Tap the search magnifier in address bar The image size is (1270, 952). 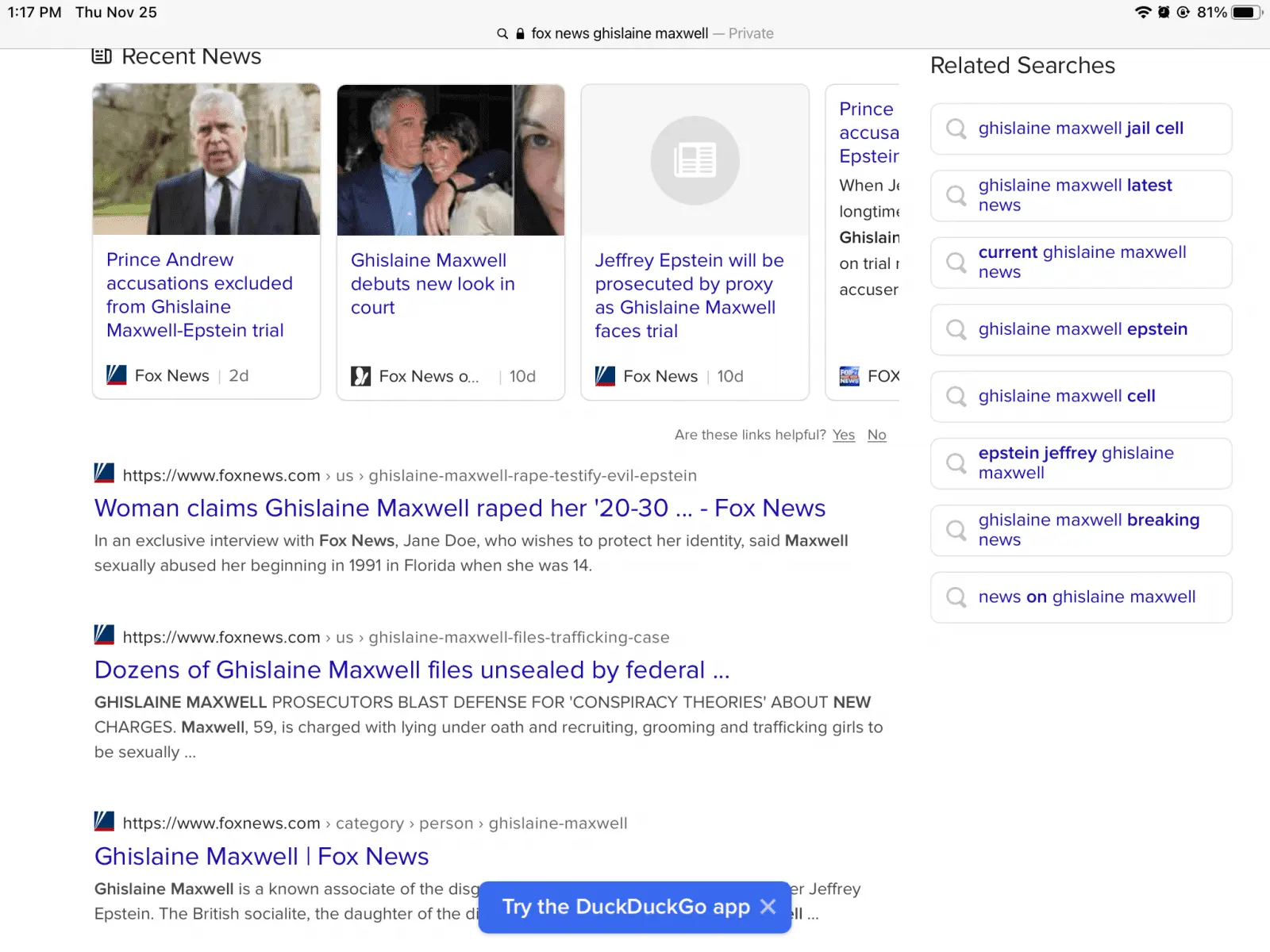click(x=502, y=33)
